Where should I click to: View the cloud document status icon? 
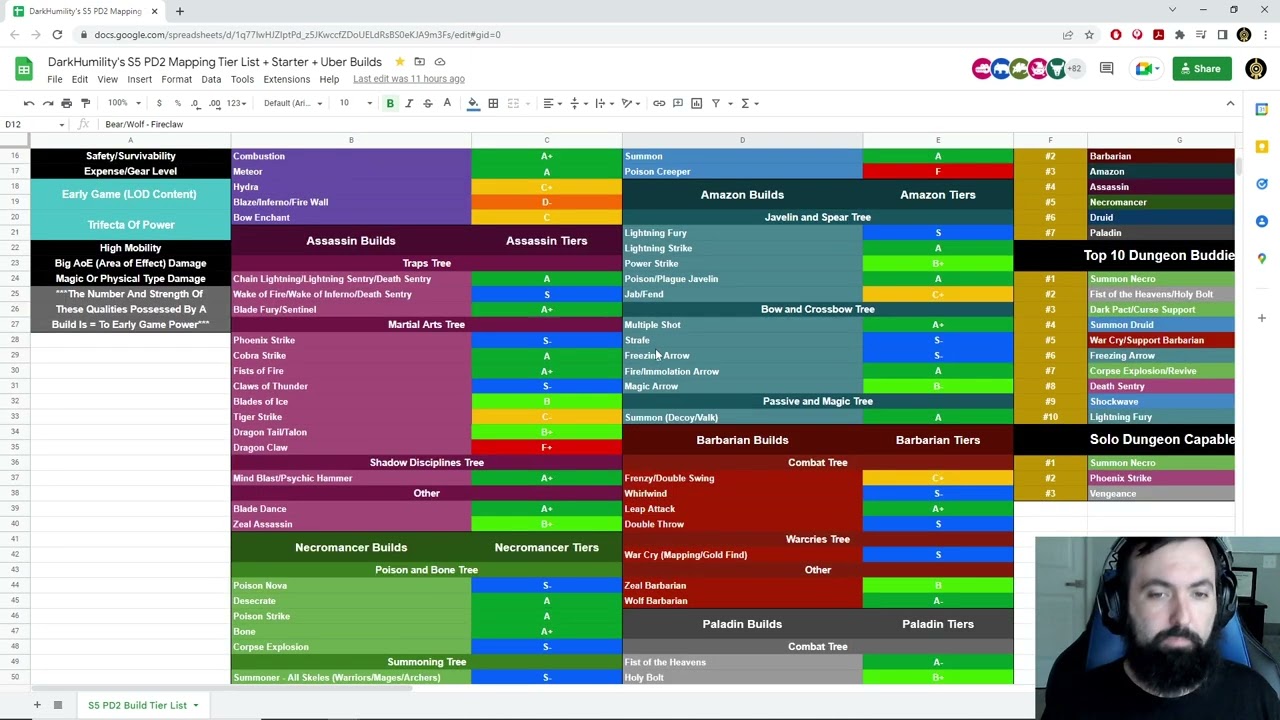(x=439, y=62)
